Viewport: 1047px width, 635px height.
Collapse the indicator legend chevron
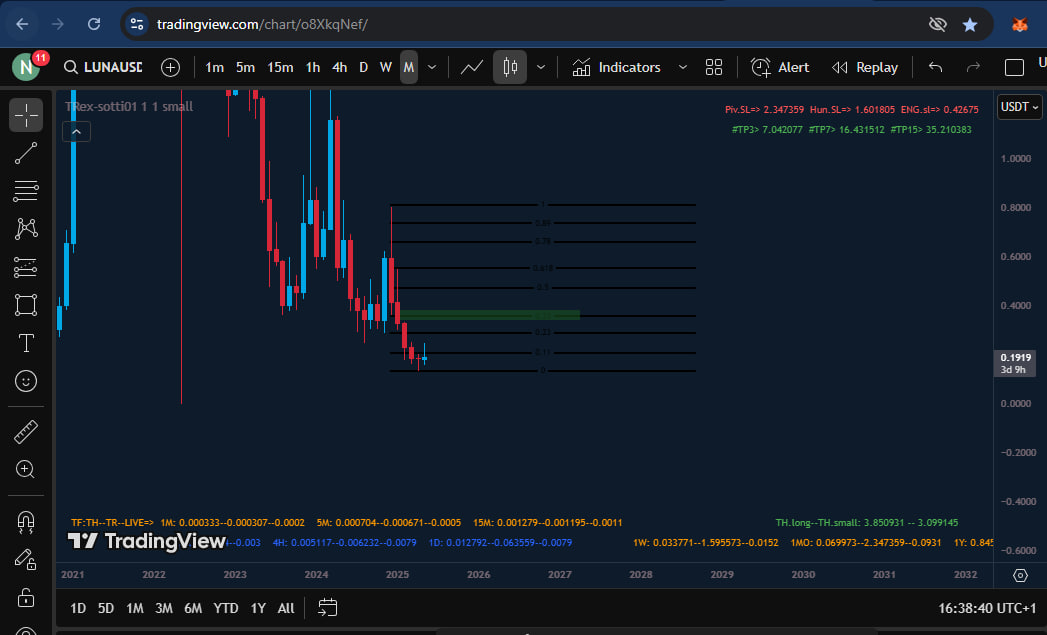point(76,131)
